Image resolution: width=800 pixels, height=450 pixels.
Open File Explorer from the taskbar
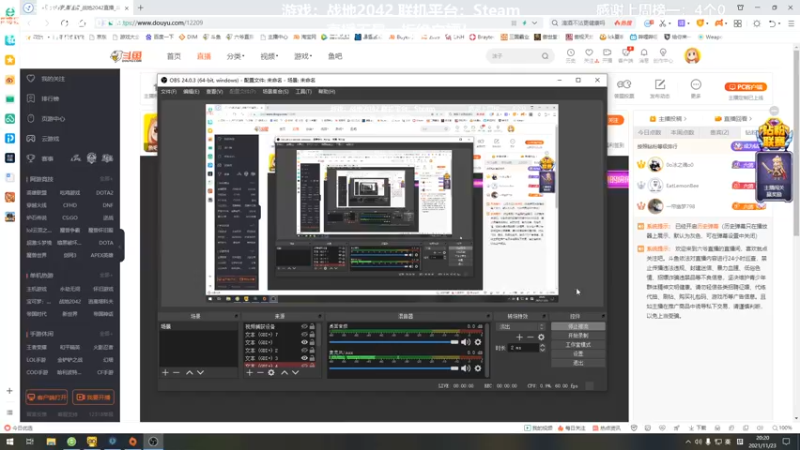[x=51, y=442]
